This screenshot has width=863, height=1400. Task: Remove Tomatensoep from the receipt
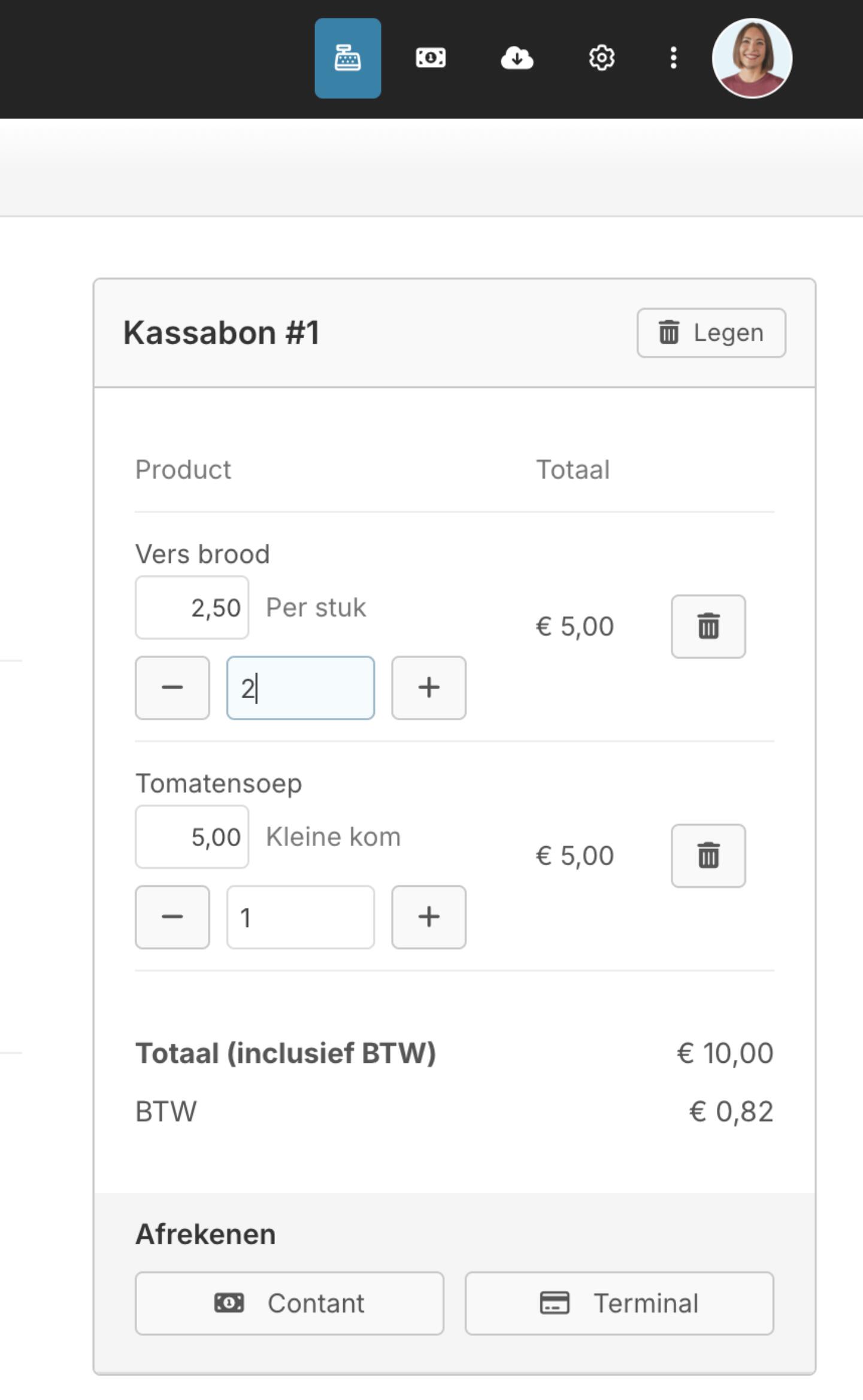[708, 856]
